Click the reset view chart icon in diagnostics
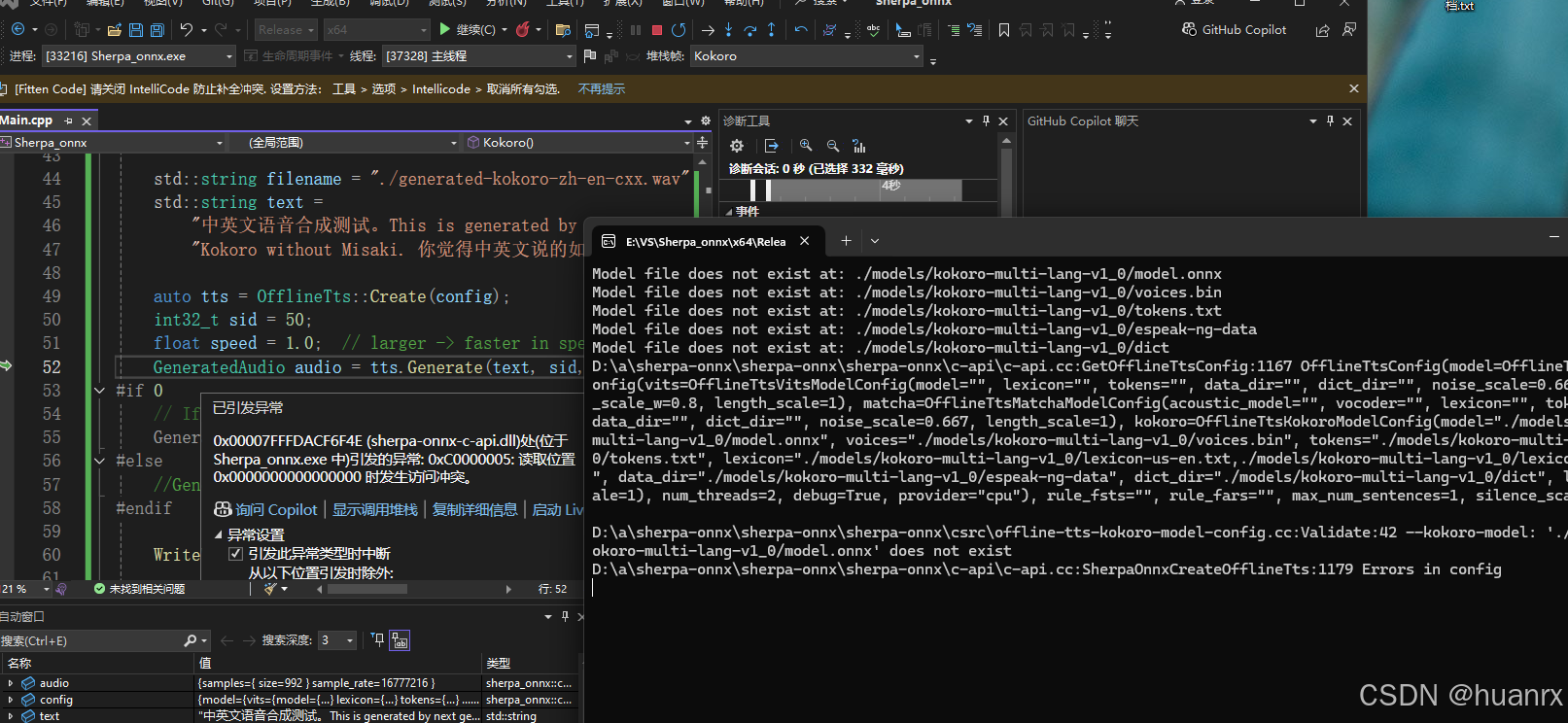 [859, 146]
